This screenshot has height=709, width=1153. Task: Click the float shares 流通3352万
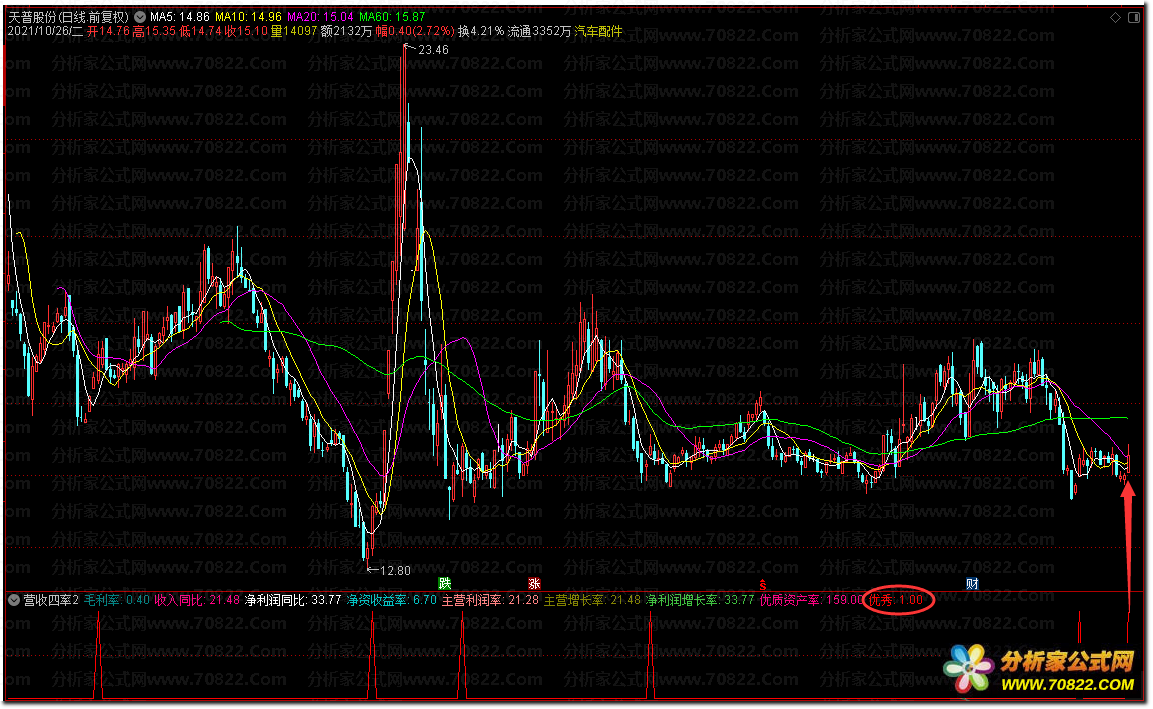tap(539, 32)
